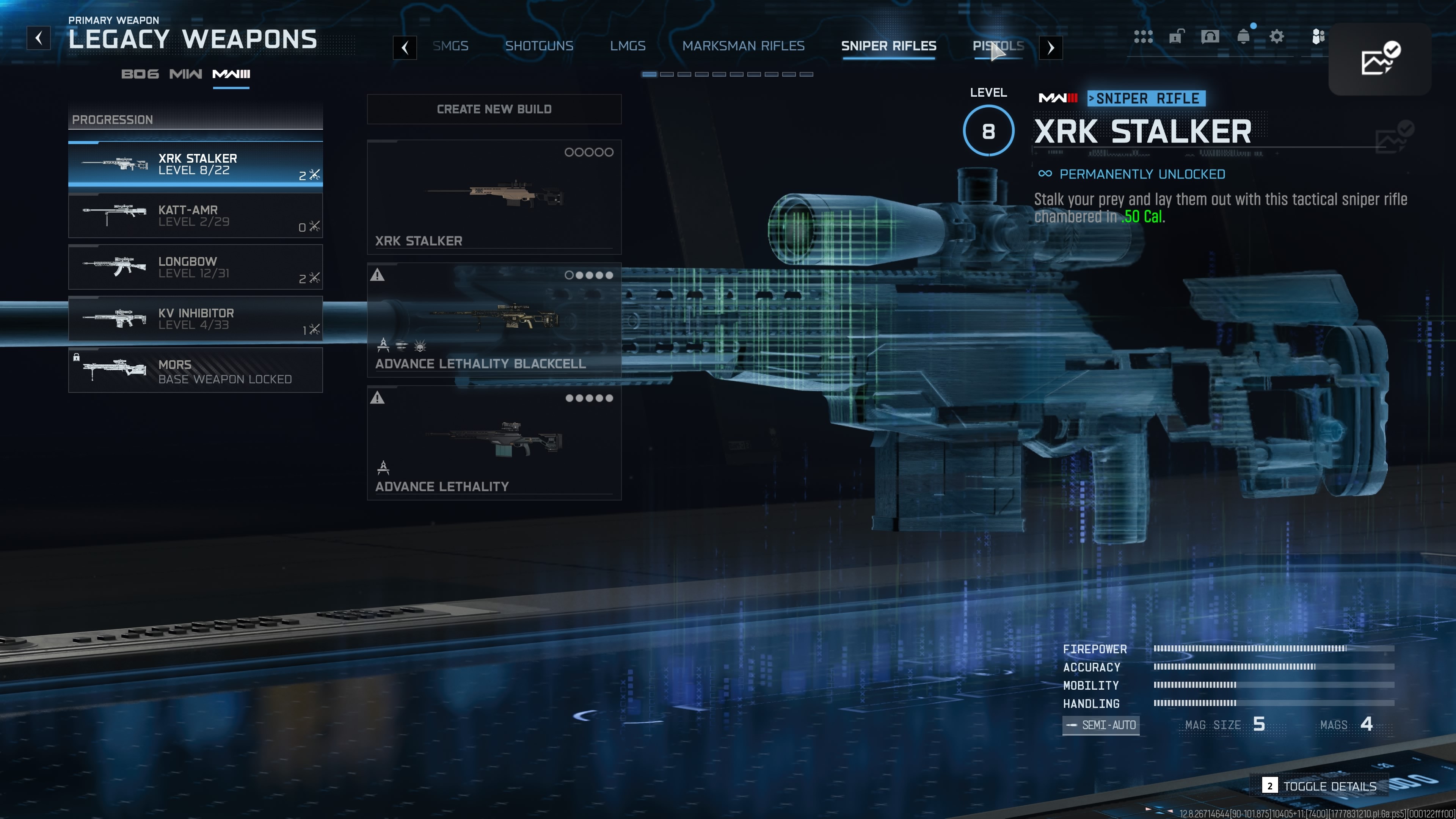Click the Sniper Rifle class tag
The width and height of the screenshot is (1456, 819).
[x=1146, y=98]
